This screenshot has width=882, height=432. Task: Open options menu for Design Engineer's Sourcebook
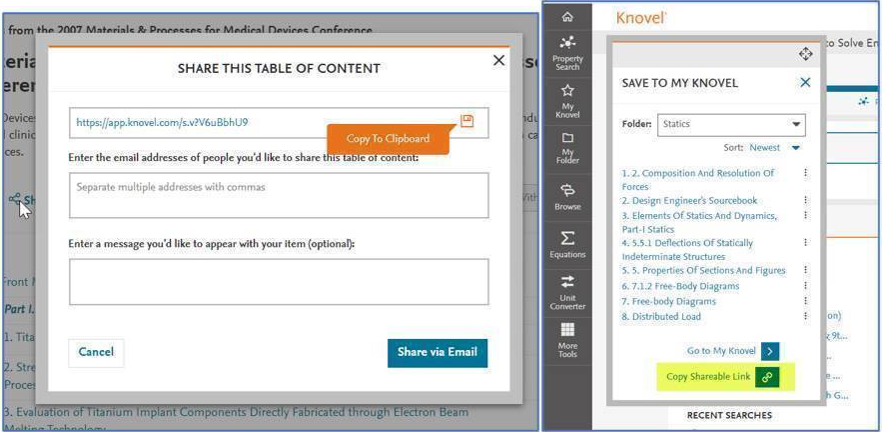point(805,200)
